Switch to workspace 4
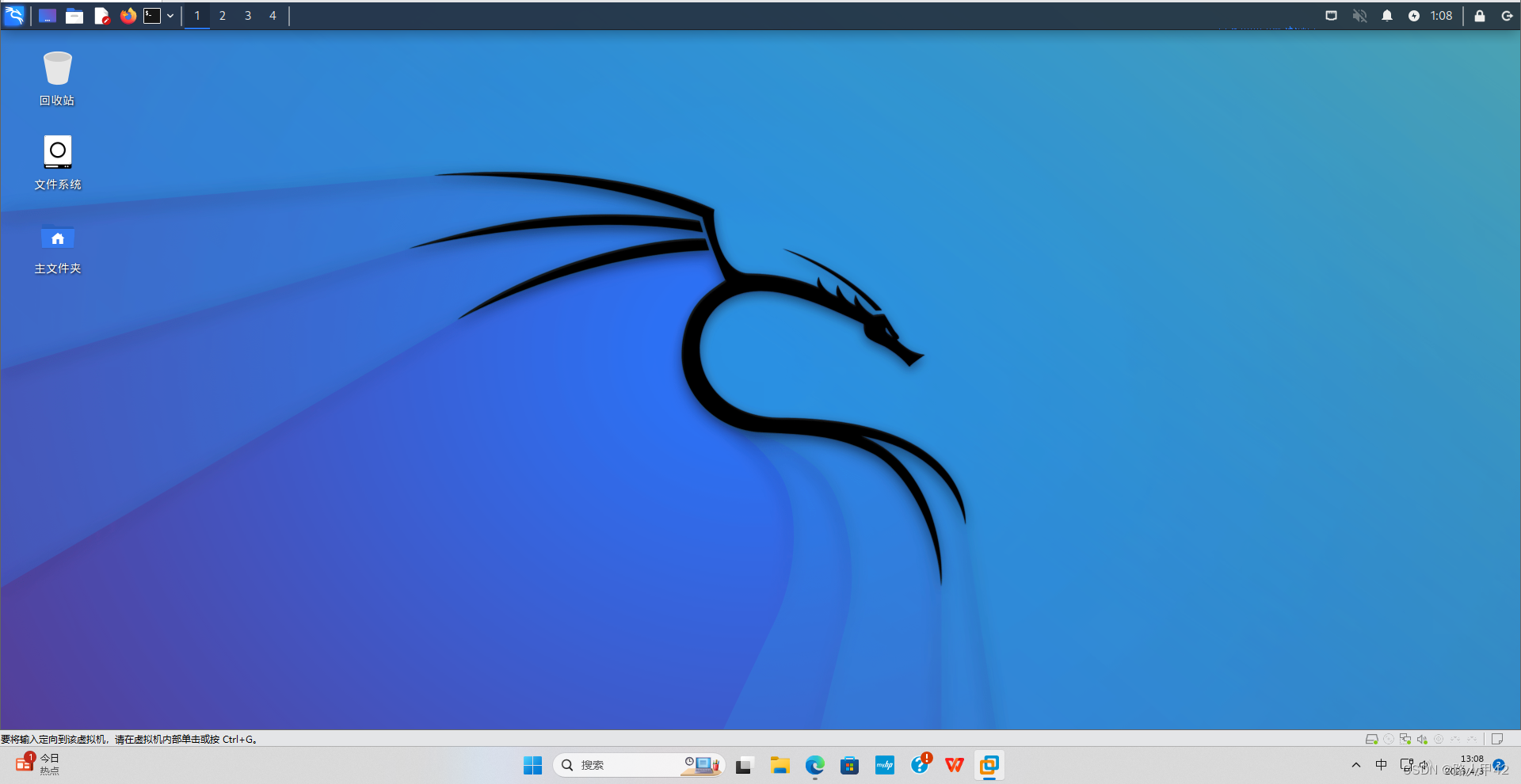The height and width of the screenshot is (784, 1521). pyautogui.click(x=273, y=16)
